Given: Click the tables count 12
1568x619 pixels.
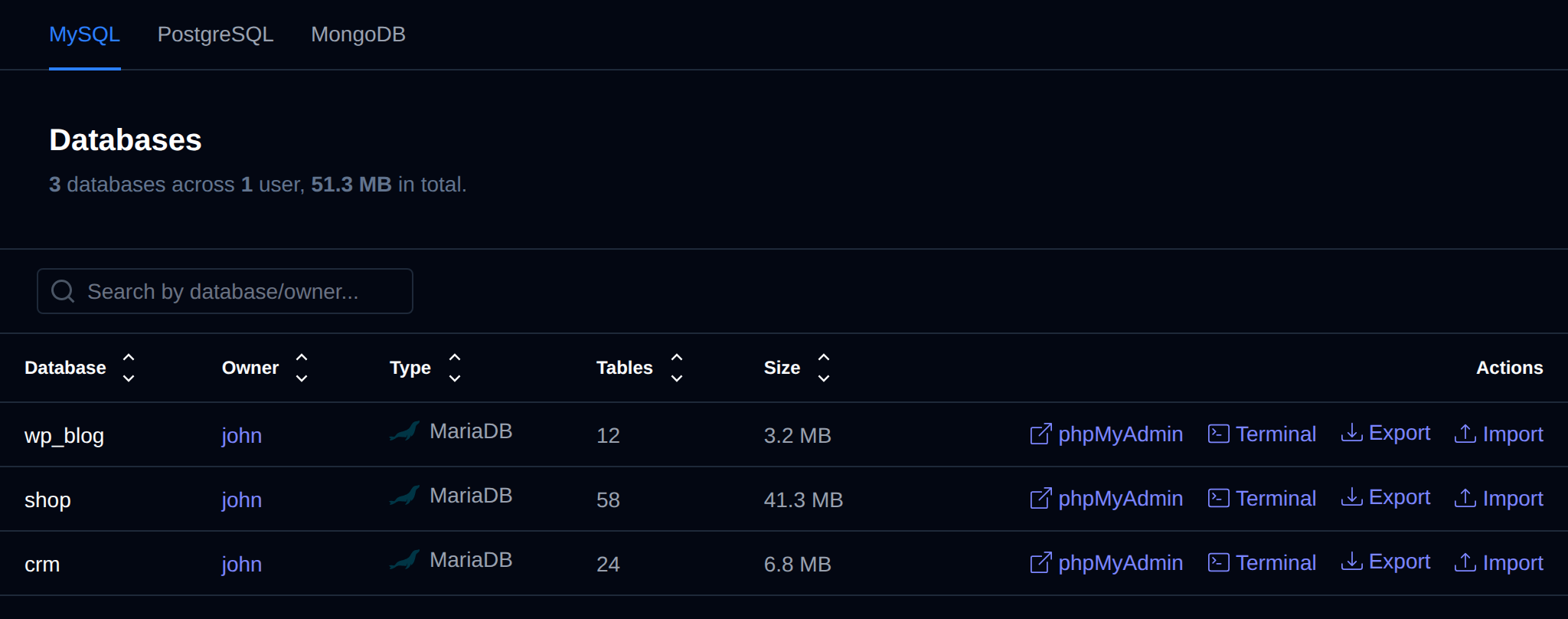Looking at the screenshot, I should (x=608, y=436).
